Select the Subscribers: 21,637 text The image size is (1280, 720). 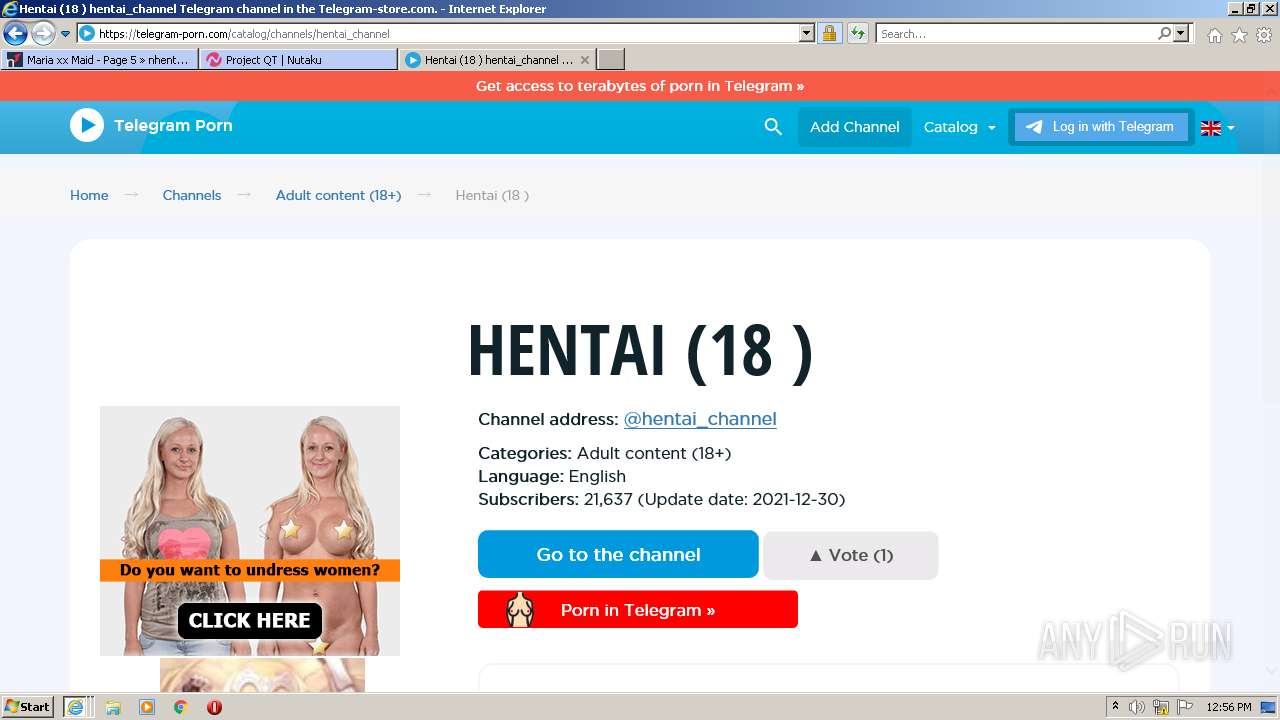[x=555, y=499]
